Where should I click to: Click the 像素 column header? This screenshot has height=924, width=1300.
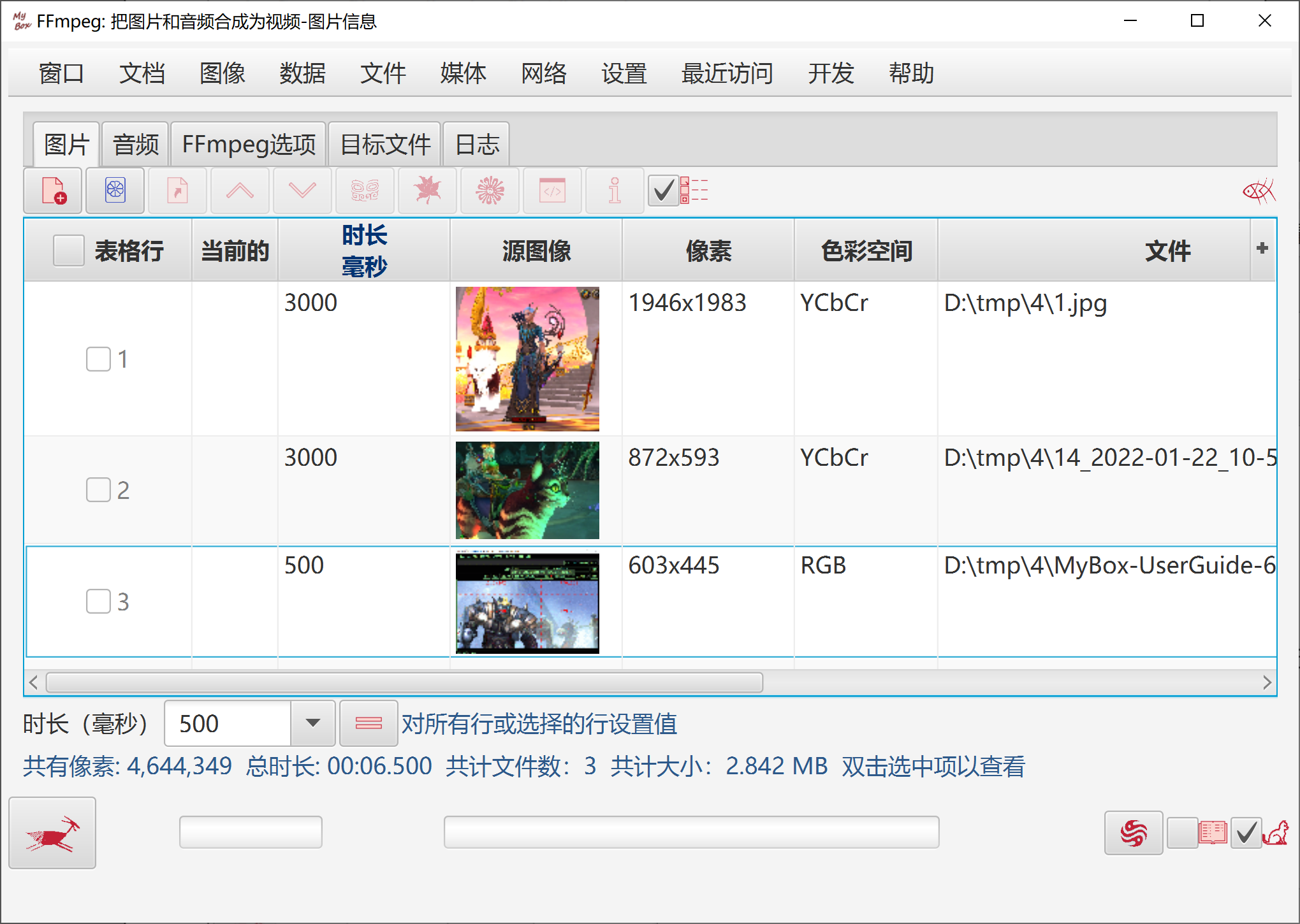pos(708,250)
